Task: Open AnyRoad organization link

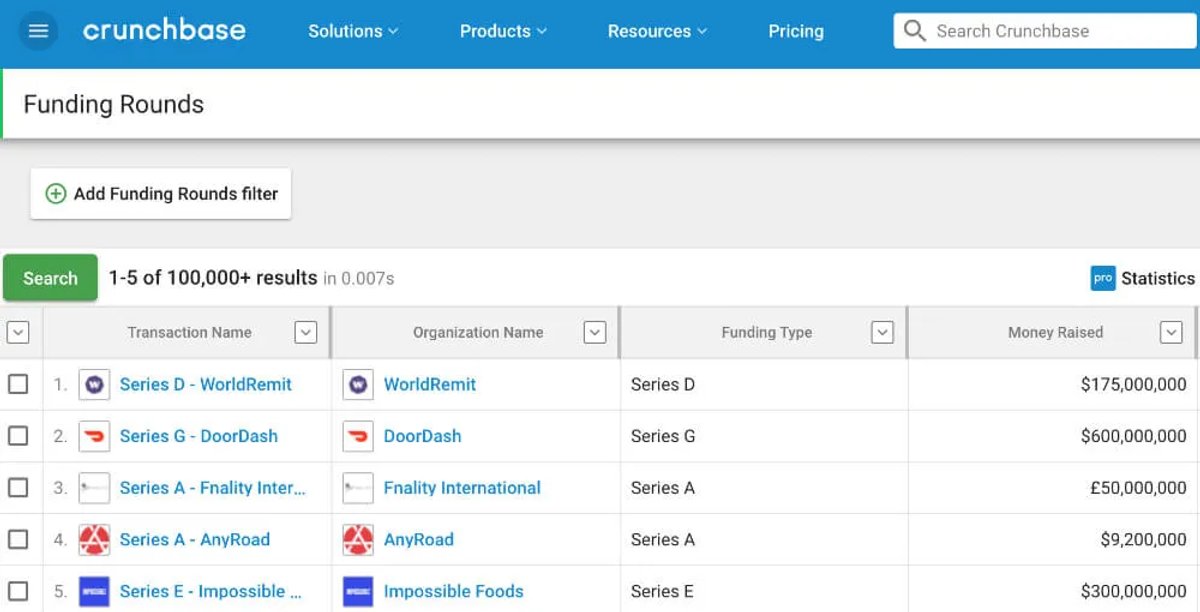Action: (419, 539)
